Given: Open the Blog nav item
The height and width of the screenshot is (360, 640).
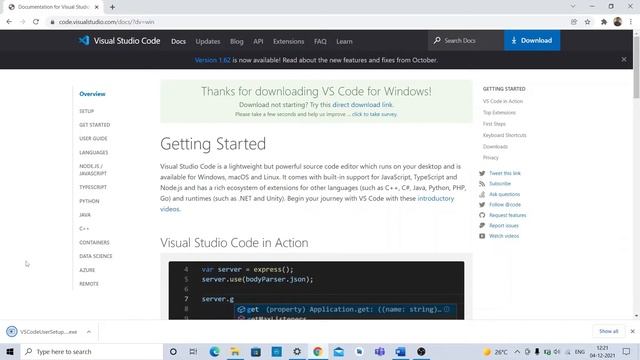Looking at the screenshot, I should [x=236, y=41].
